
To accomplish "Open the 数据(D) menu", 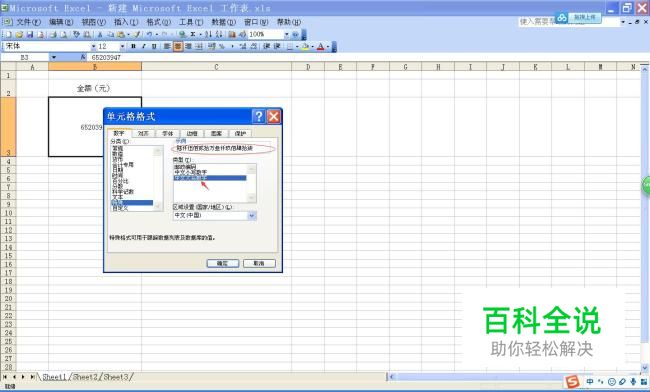I will point(223,22).
